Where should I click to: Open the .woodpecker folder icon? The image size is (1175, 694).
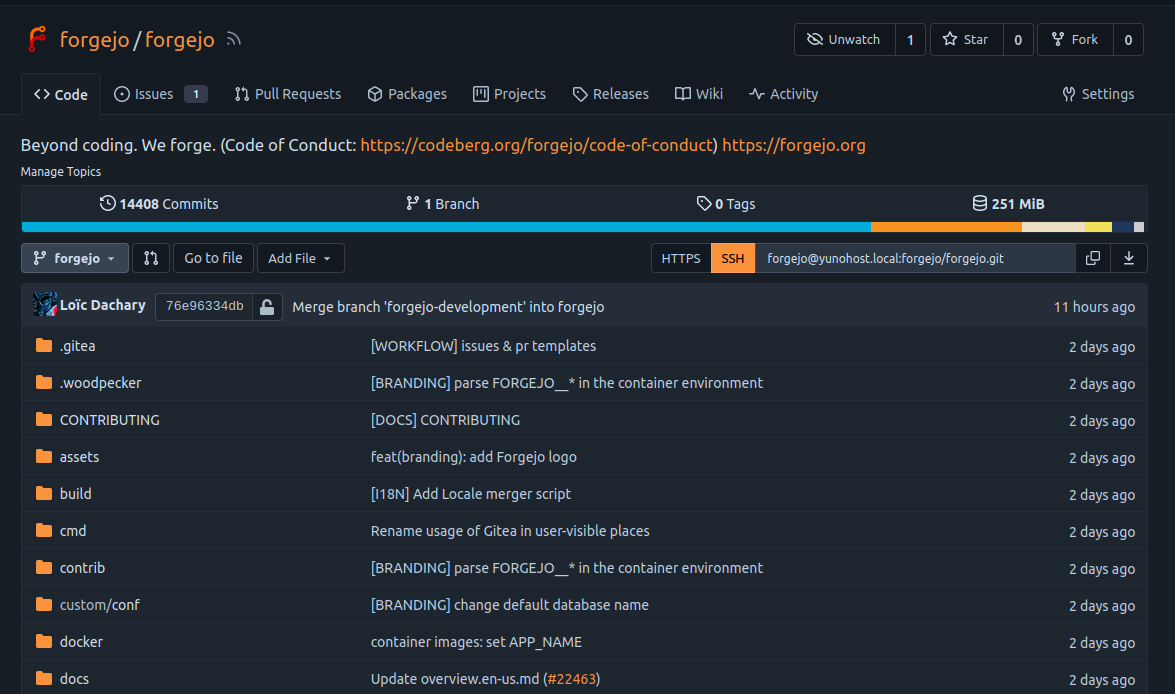click(x=44, y=383)
